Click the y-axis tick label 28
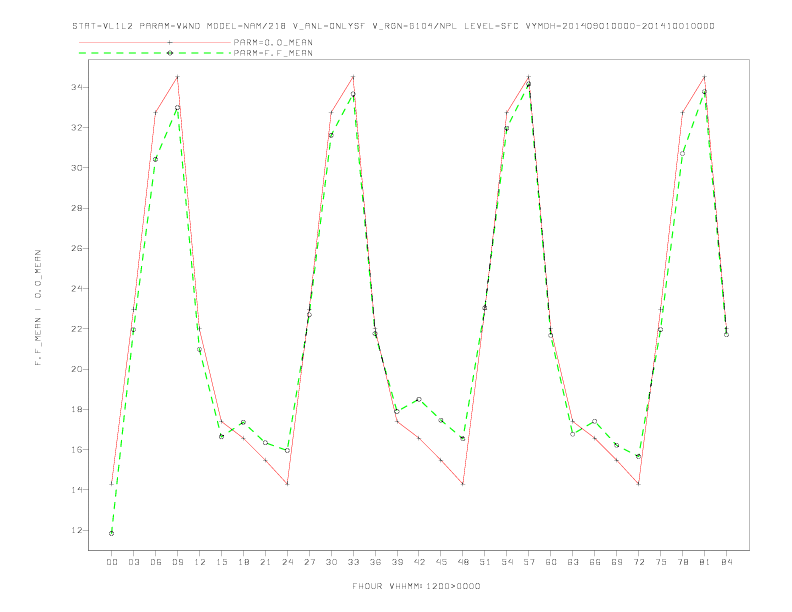Image resolution: width=792 pixels, height=612 pixels. pos(77,208)
